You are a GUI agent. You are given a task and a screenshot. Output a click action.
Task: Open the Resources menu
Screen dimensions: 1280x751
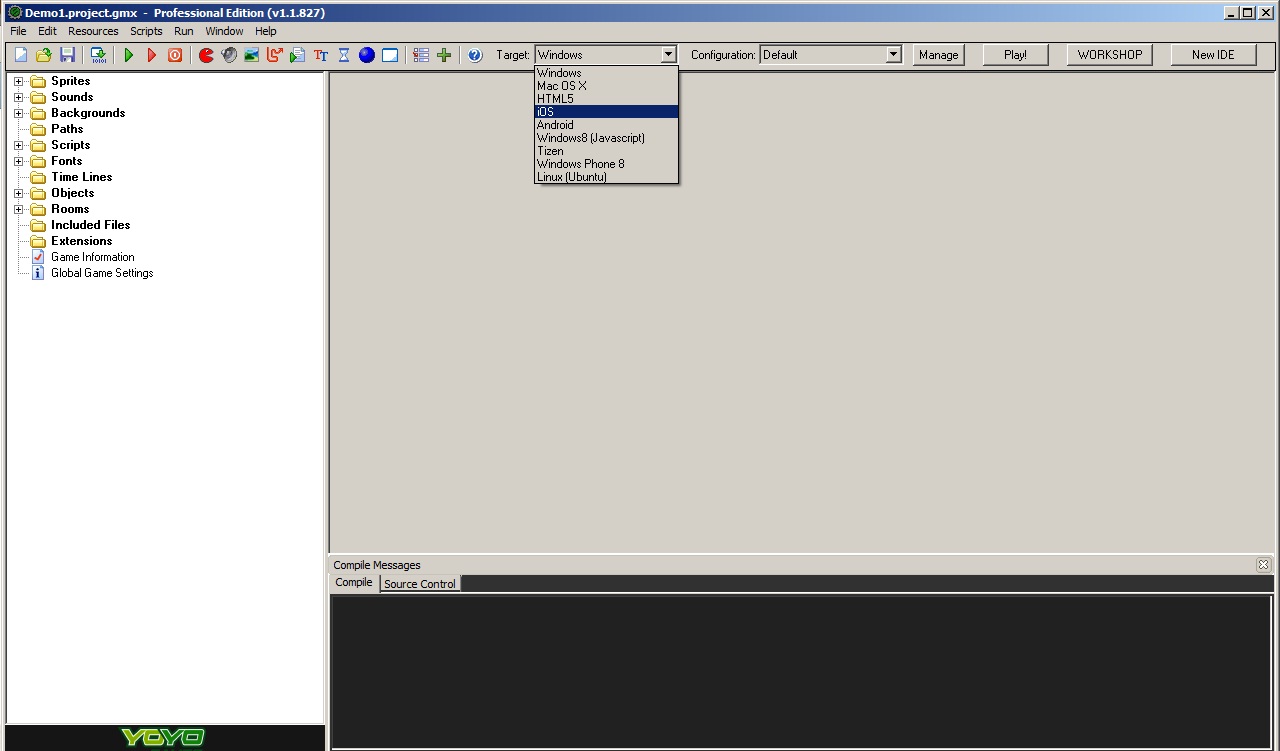pyautogui.click(x=93, y=31)
